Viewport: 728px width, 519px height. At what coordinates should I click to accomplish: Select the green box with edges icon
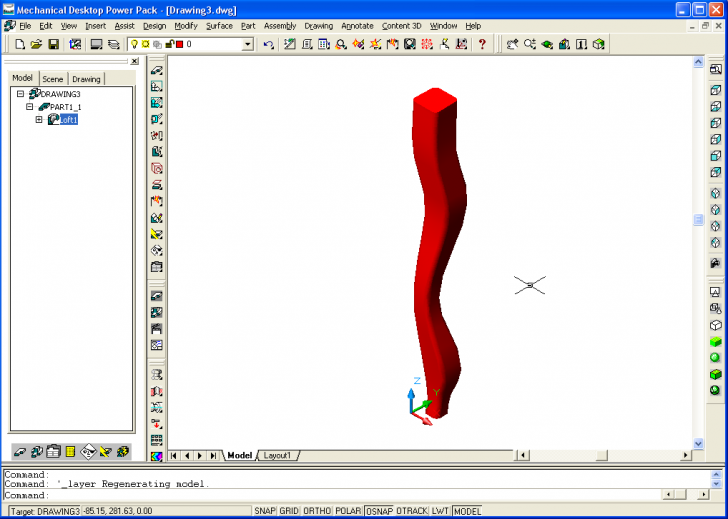coord(715,374)
